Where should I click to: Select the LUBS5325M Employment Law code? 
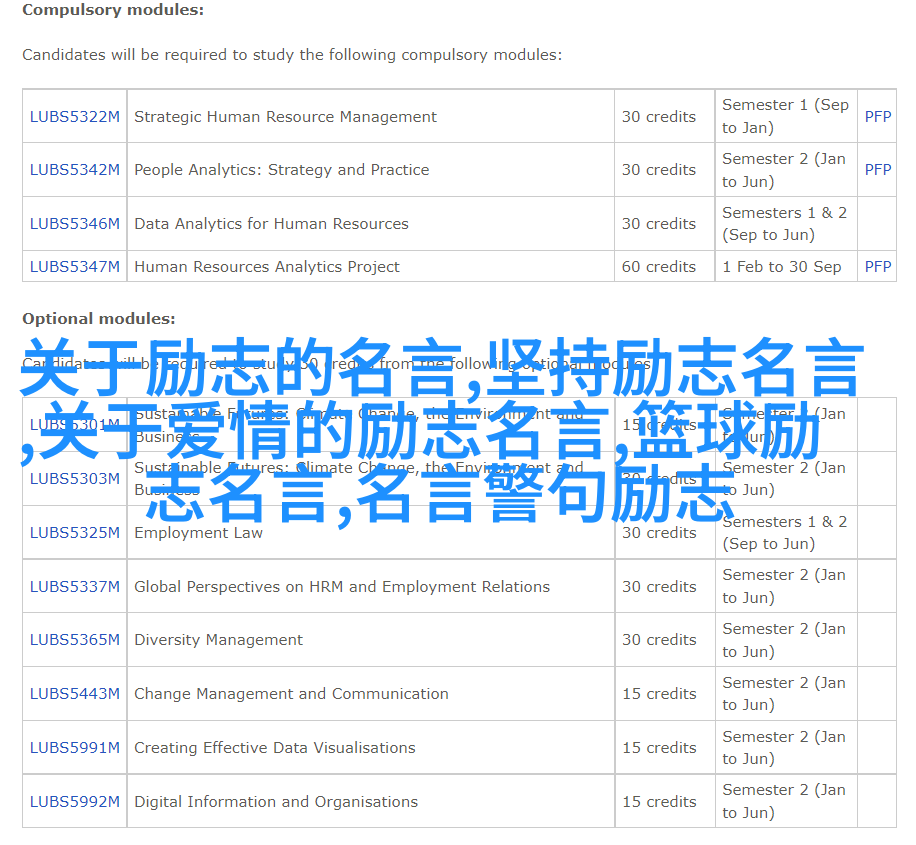[x=74, y=533]
